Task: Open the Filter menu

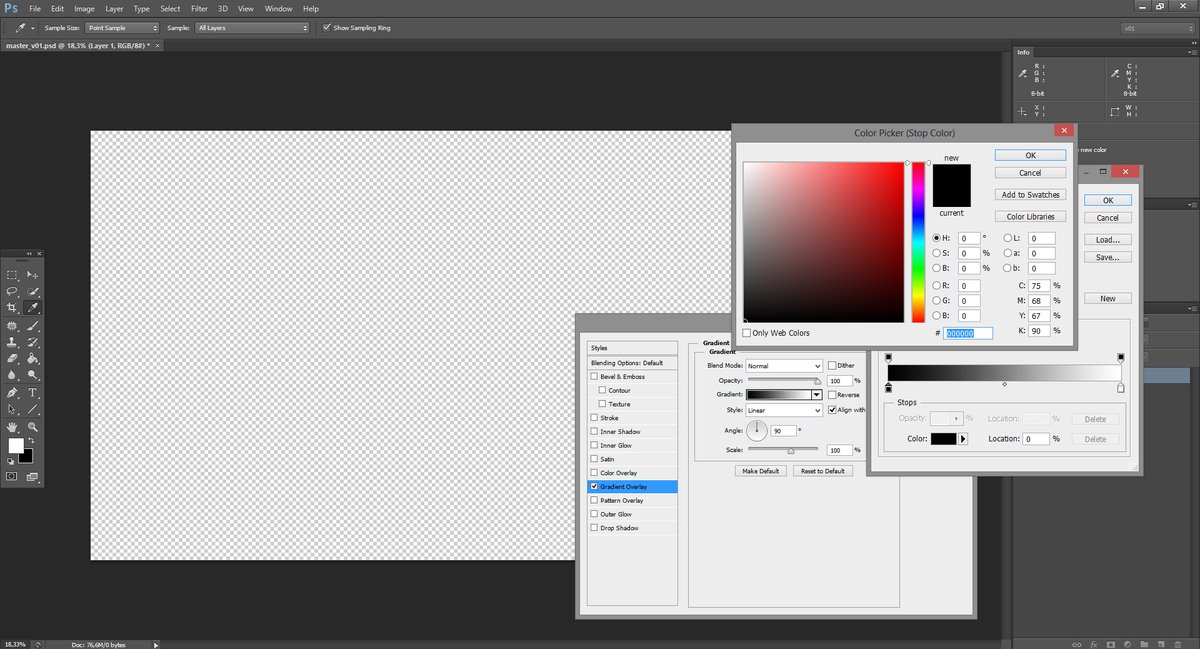Action: point(199,8)
